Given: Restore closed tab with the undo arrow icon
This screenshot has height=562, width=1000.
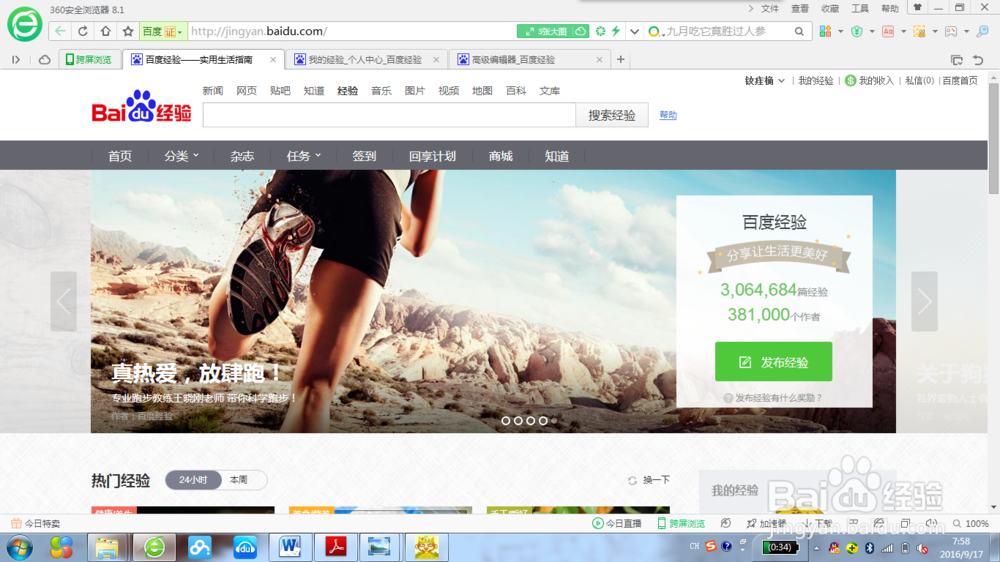Looking at the screenshot, I should (x=978, y=60).
